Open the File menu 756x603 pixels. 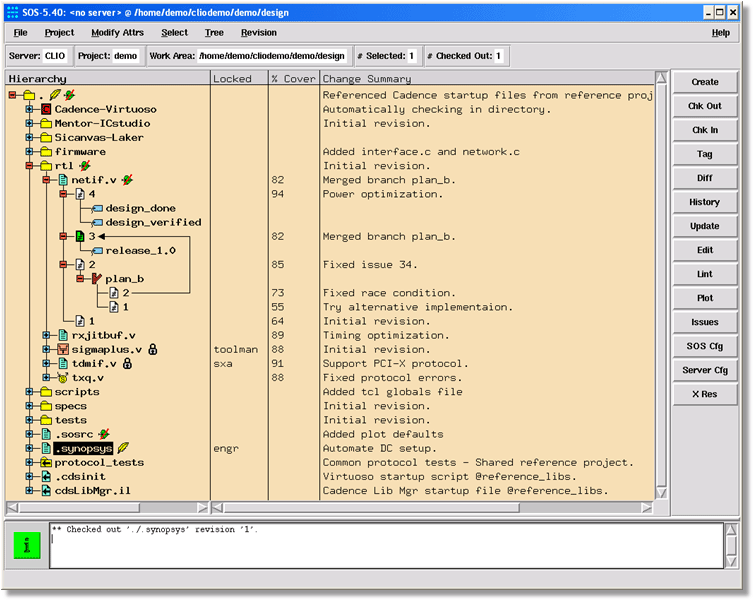click(x=20, y=33)
